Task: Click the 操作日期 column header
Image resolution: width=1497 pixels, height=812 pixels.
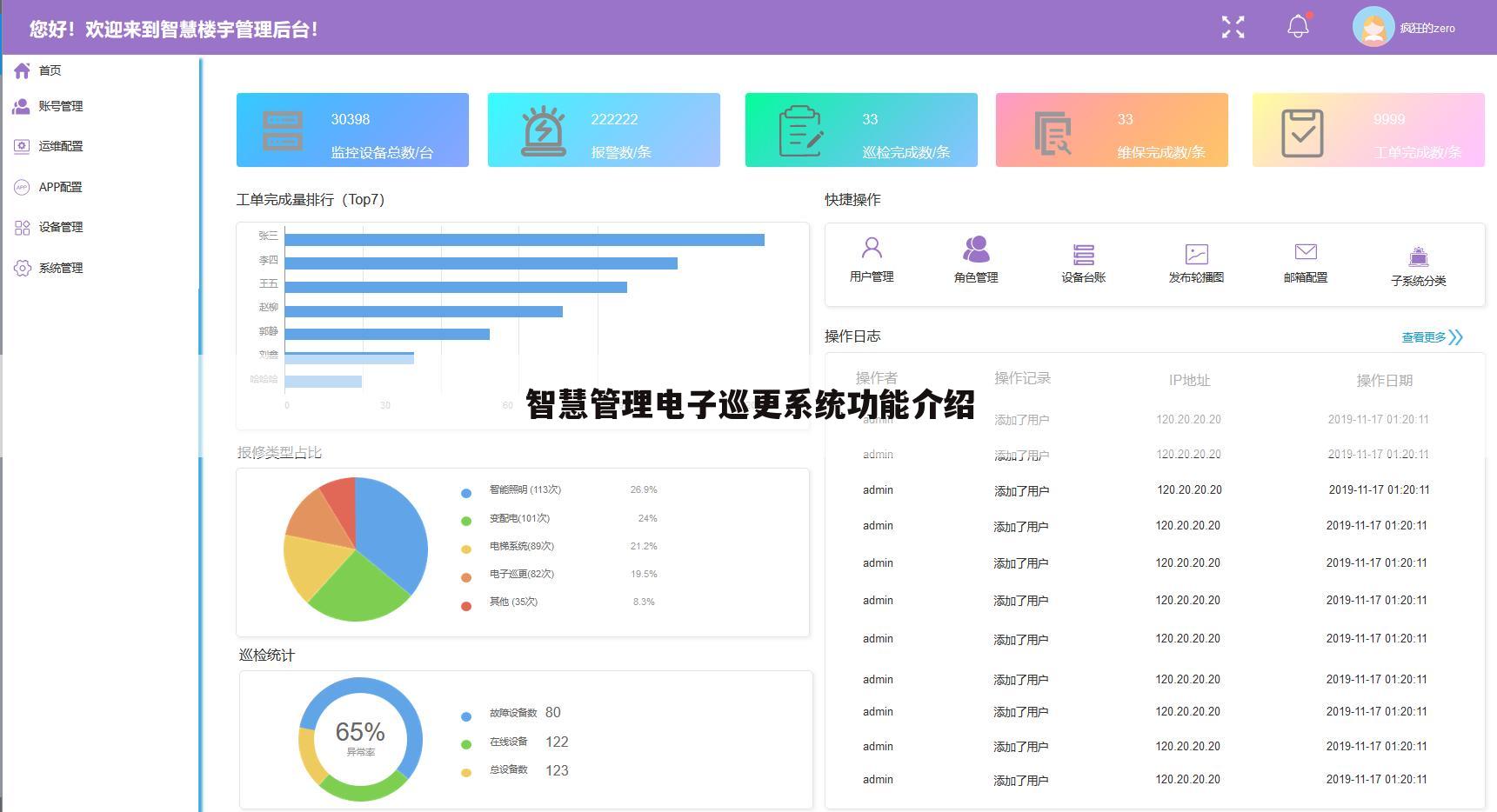Action: (1384, 381)
